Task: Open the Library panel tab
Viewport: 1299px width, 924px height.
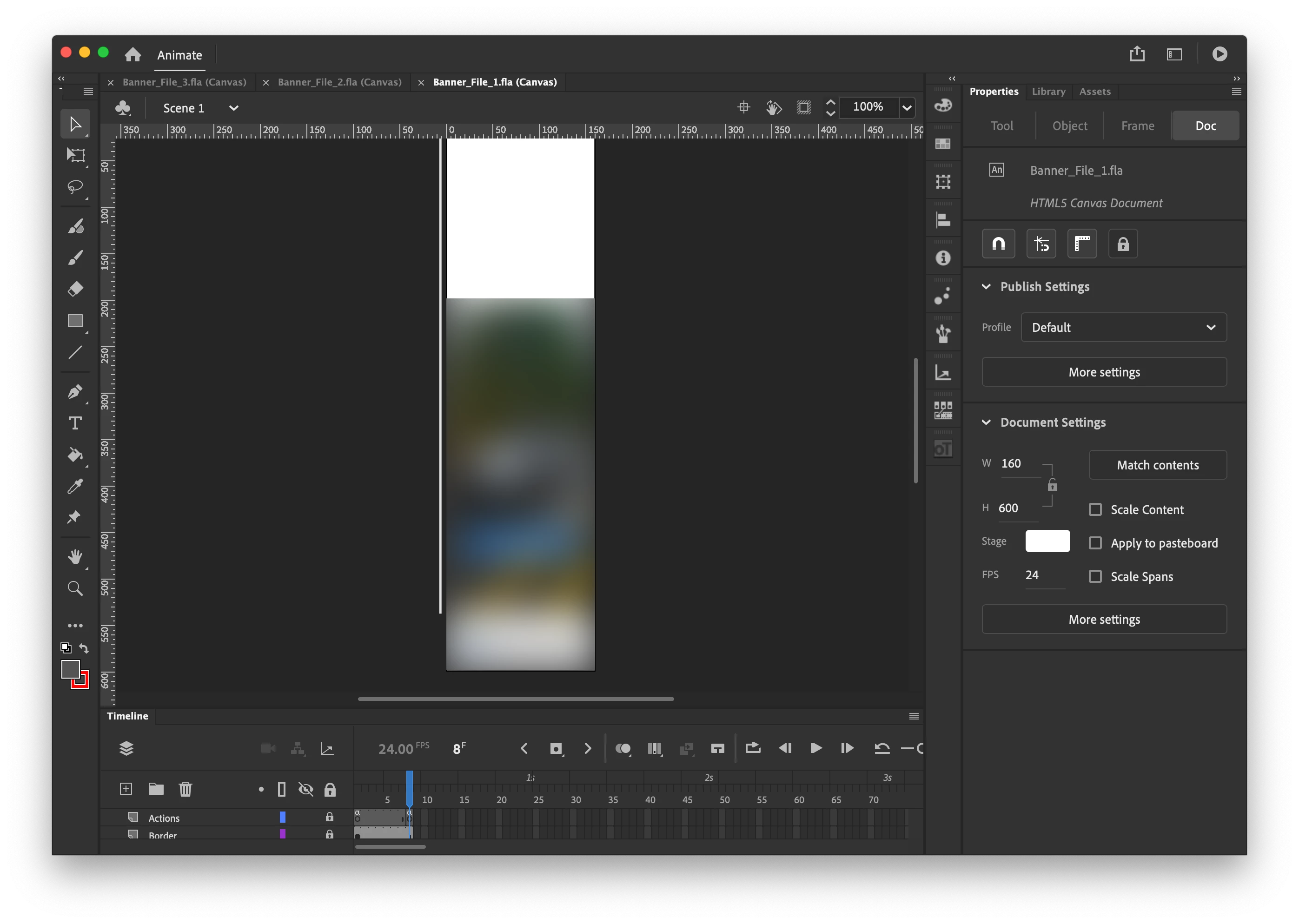Action: (1049, 92)
